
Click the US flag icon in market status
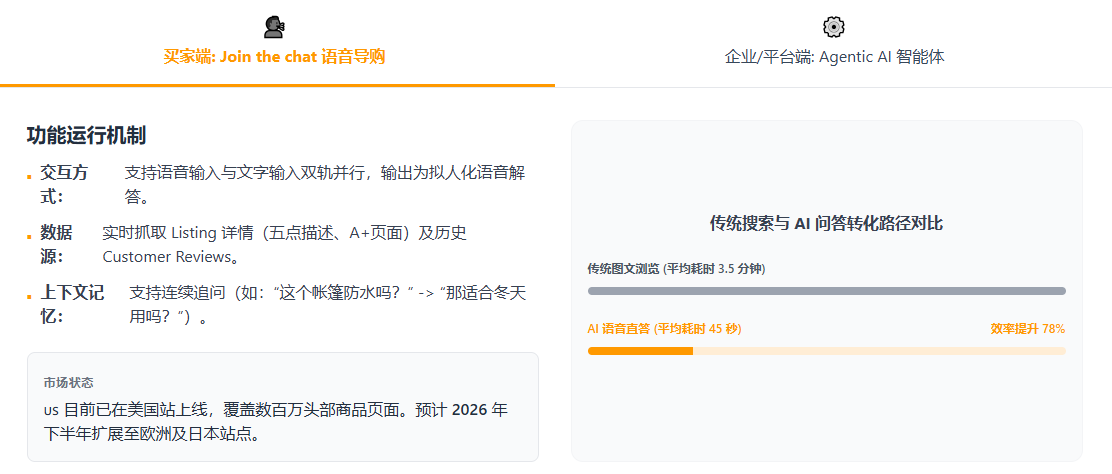51,411
